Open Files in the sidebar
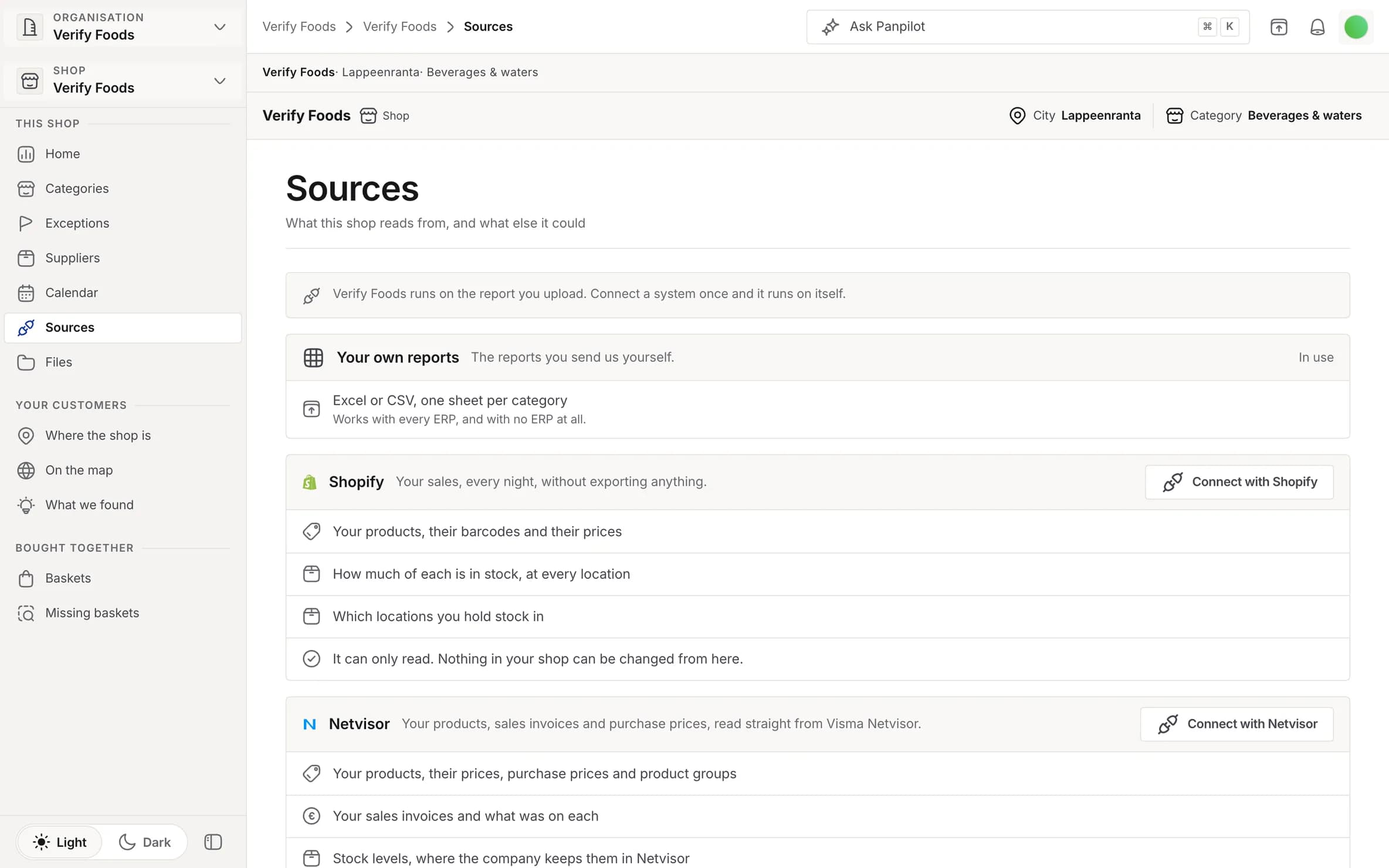 click(123, 362)
